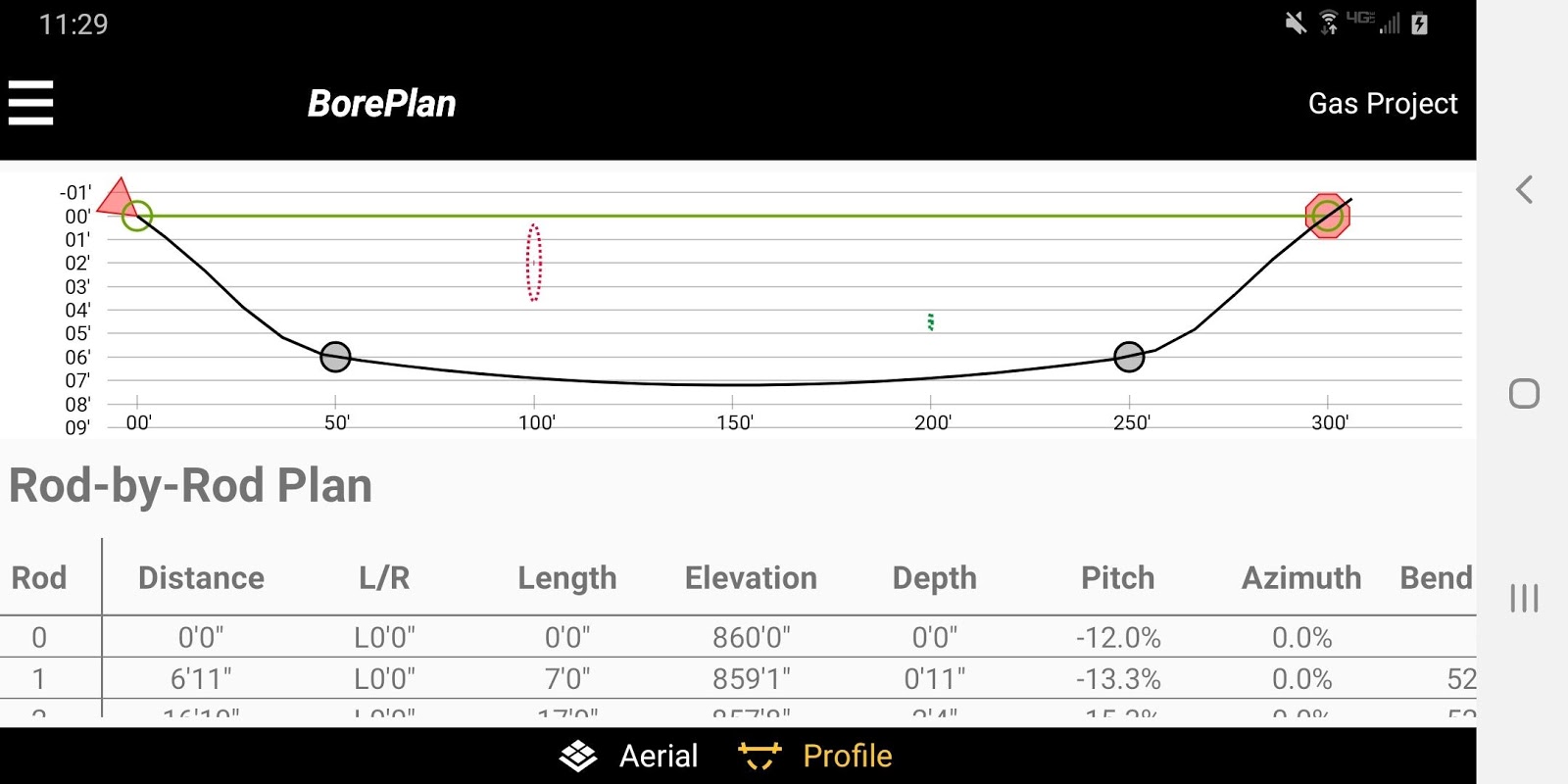Image resolution: width=1568 pixels, height=784 pixels.
Task: Open the Gas Project title
Action: tap(1382, 103)
